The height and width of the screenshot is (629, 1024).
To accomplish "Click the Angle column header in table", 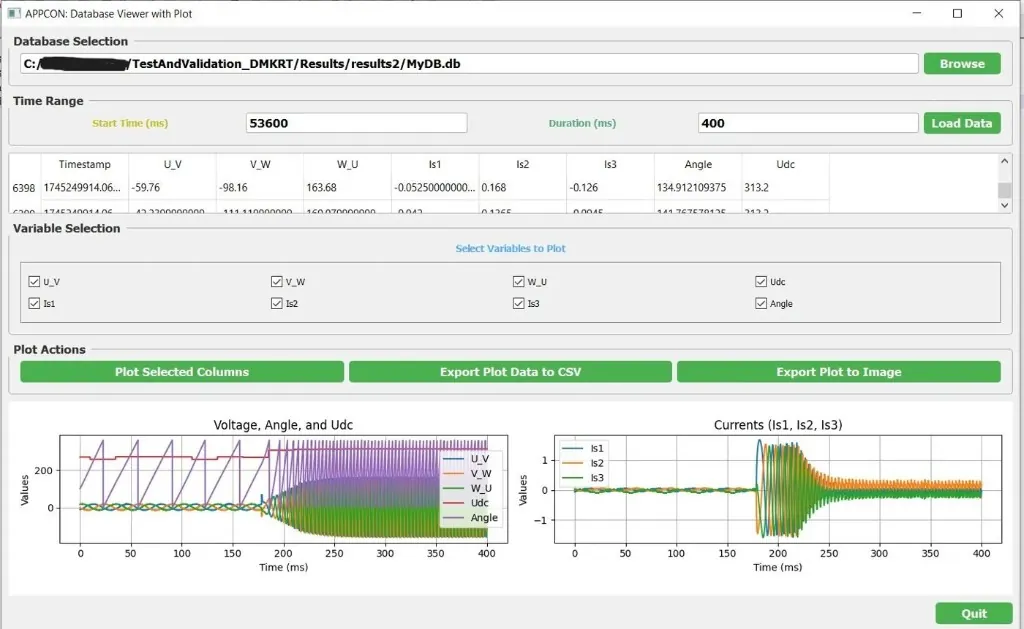I will coord(698,165).
